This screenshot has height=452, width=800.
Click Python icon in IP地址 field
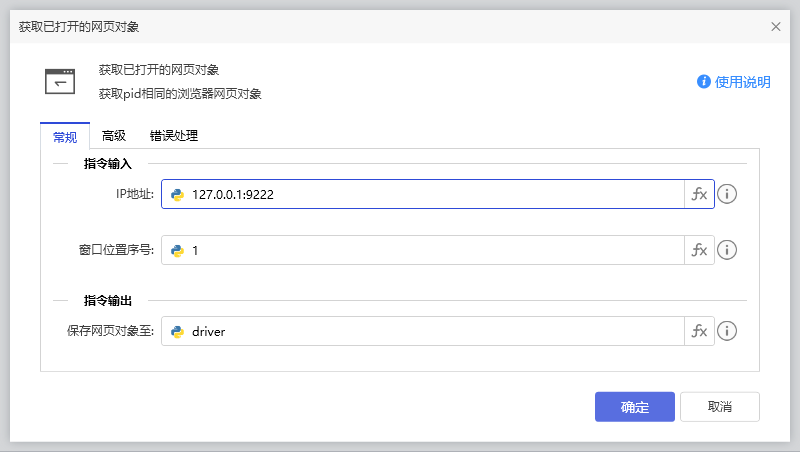tap(177, 195)
